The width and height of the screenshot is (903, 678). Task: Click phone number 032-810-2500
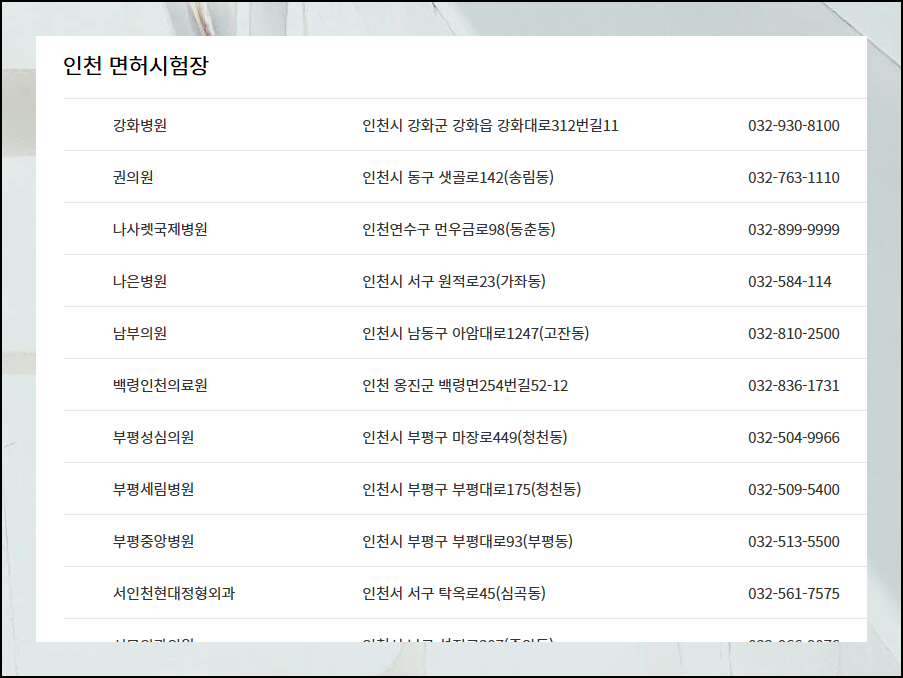pos(794,334)
